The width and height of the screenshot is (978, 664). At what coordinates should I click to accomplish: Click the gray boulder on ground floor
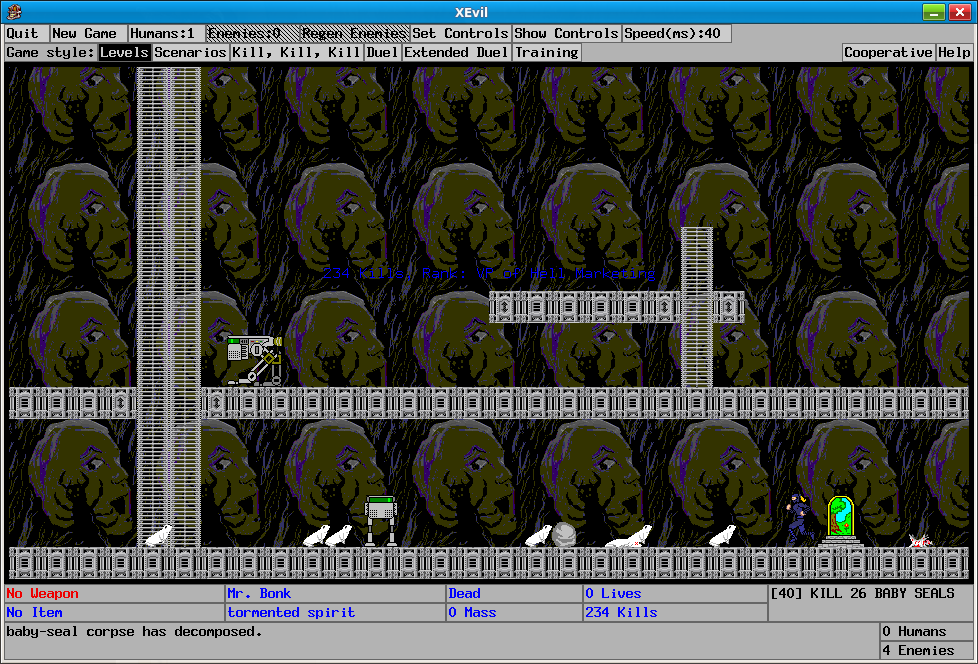click(x=564, y=535)
